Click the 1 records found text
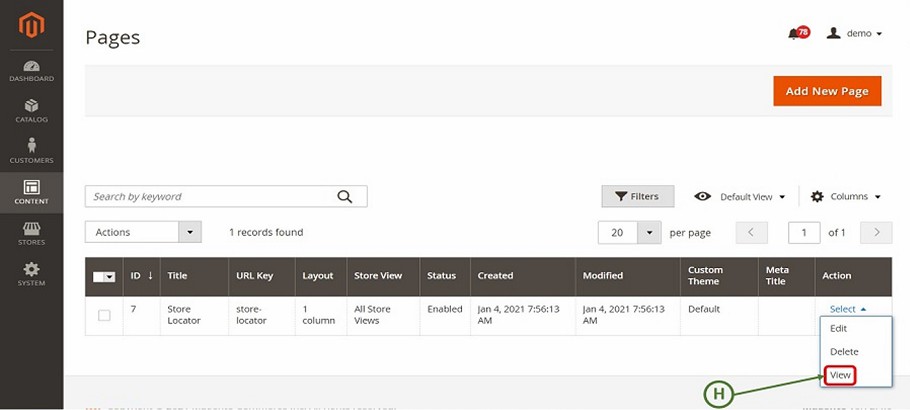Image resolution: width=910 pixels, height=410 pixels. (x=266, y=232)
